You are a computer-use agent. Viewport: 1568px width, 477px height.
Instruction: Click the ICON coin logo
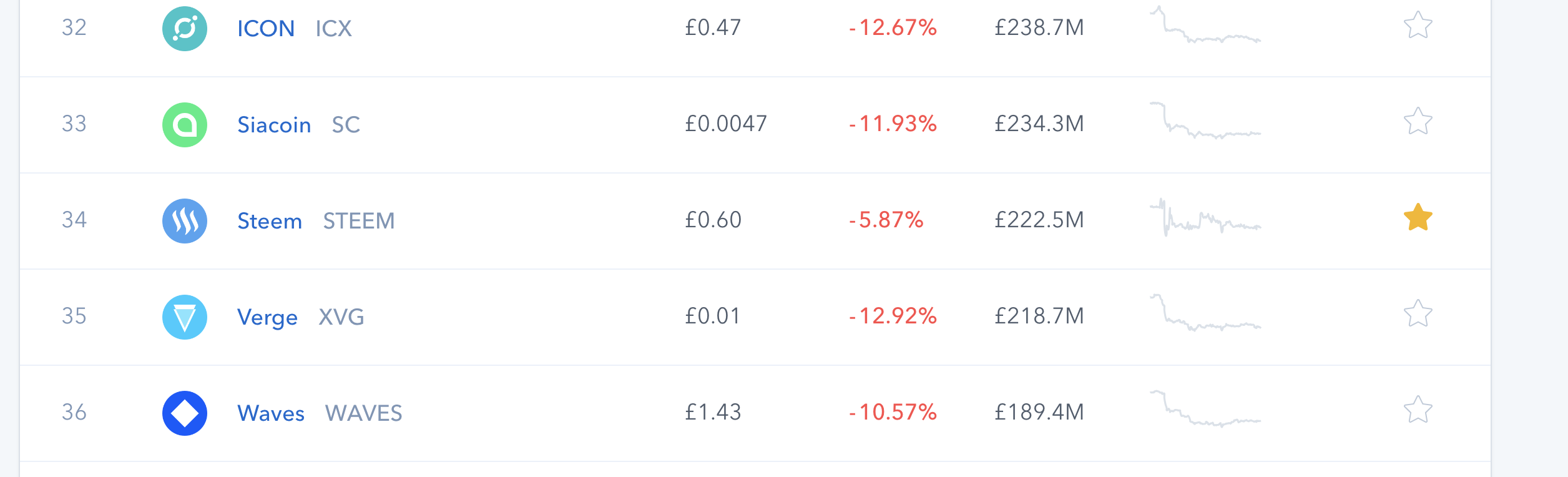[x=185, y=29]
